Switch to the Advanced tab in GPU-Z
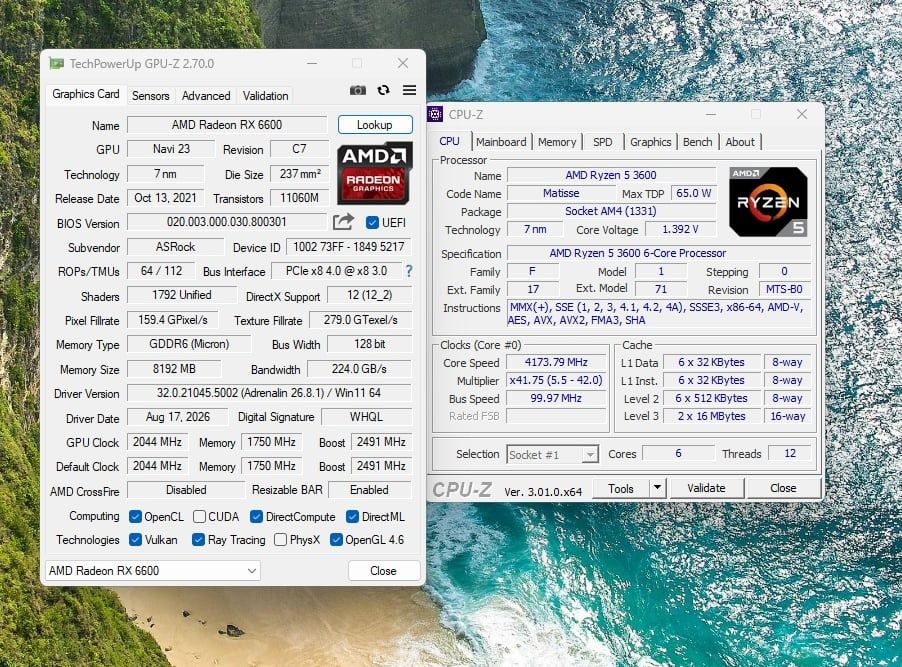Image resolution: width=902 pixels, height=667 pixels. (x=206, y=96)
